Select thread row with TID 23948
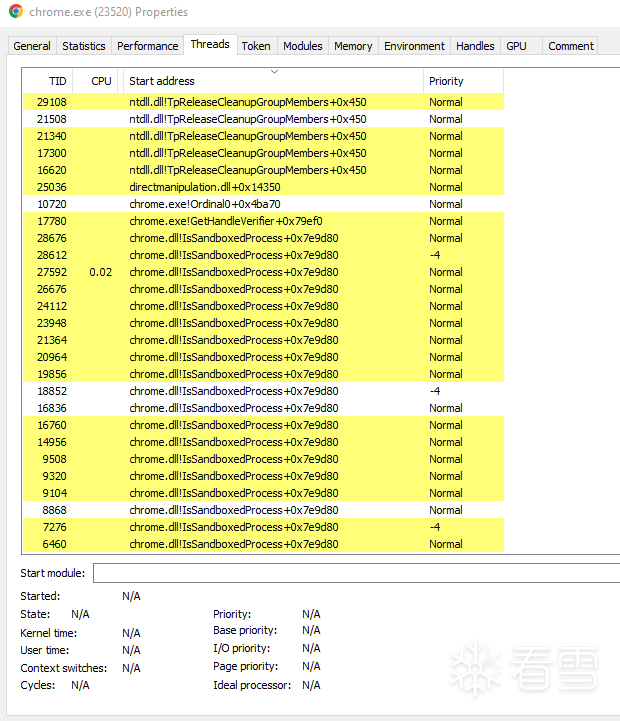Viewport: 620px width, 721px height. pyautogui.click(x=264, y=323)
